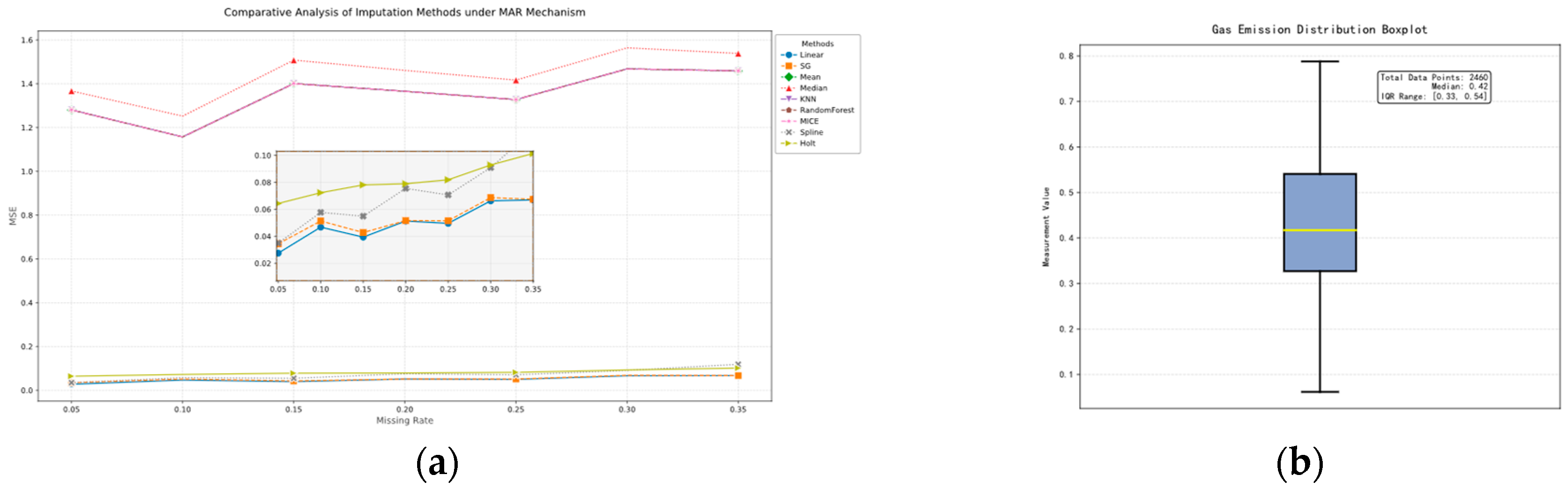This screenshot has height=496, width=1568.
Task: Click the "1.6" tick on the MSE axis
Action: point(27,40)
